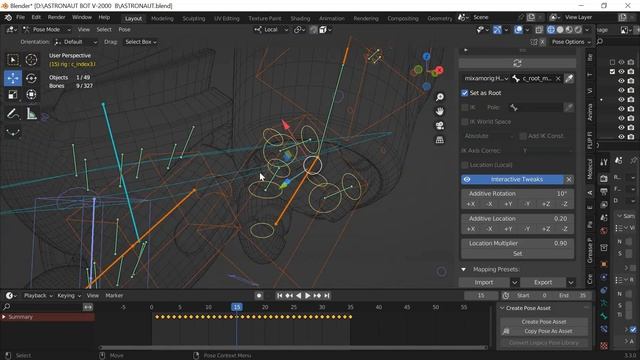The image size is (640, 360).
Task: Open the Export presets dropdown arrow
Action: pyautogui.click(x=571, y=282)
